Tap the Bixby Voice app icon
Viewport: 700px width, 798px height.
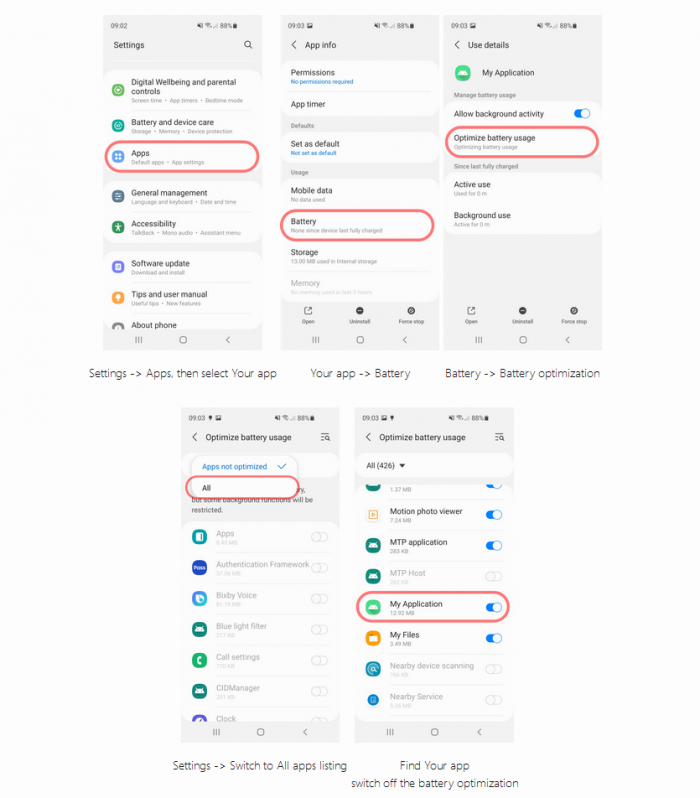click(200, 598)
